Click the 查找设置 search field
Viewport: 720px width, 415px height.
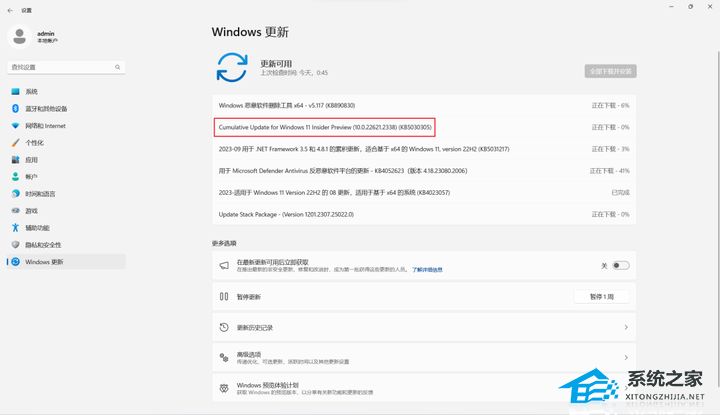[66, 67]
